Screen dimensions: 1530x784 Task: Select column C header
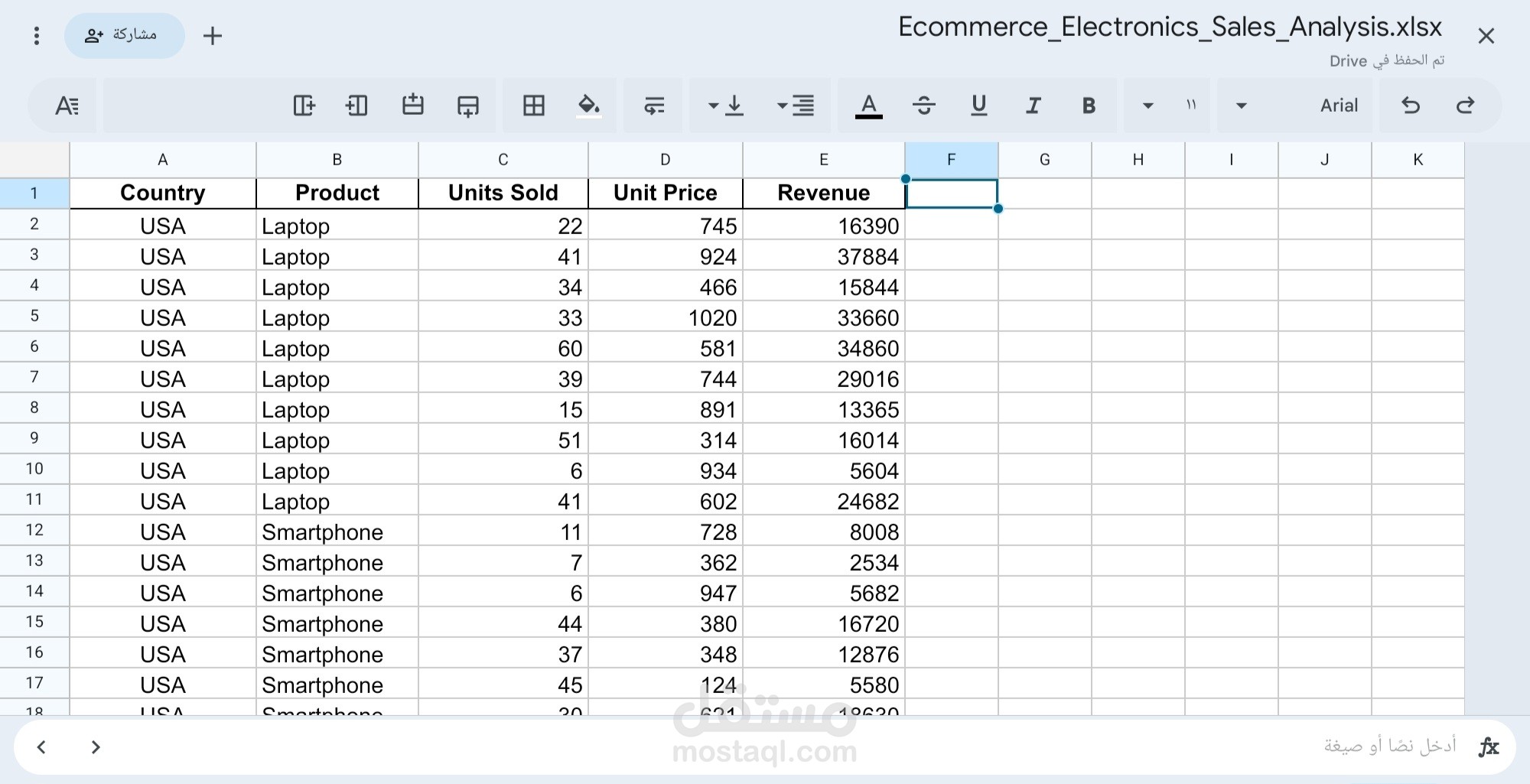[x=503, y=160]
